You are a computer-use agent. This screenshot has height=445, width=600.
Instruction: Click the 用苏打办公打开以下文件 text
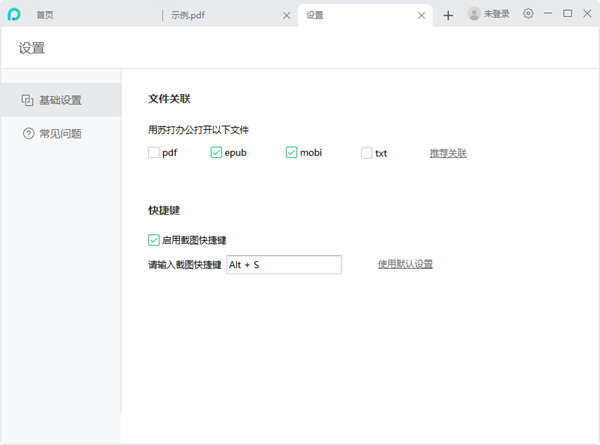point(198,130)
